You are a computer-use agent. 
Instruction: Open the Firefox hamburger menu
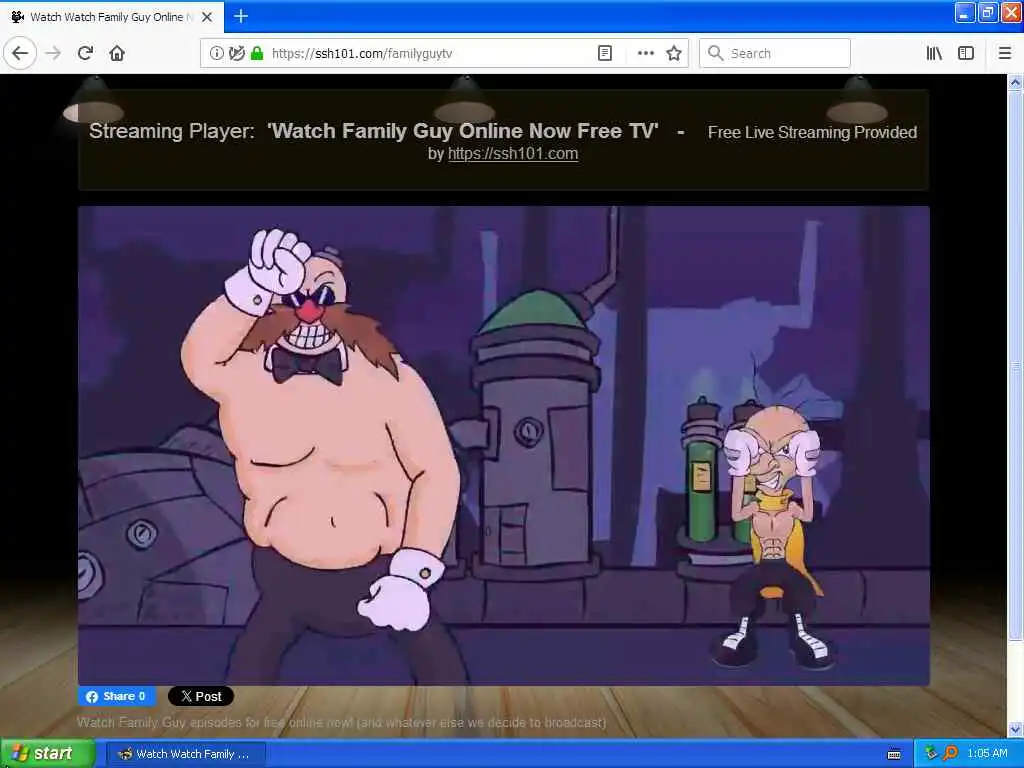[x=1005, y=53]
